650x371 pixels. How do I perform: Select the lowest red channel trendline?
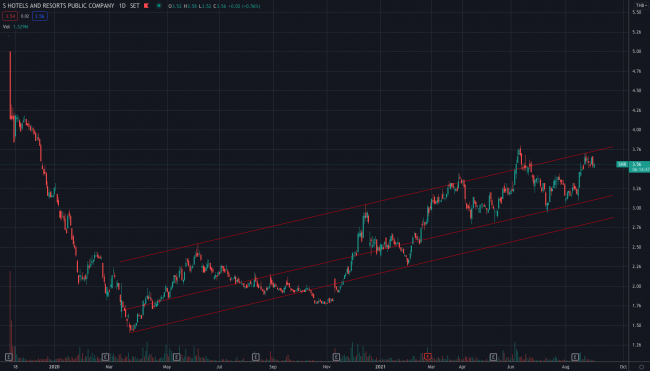tap(372, 274)
